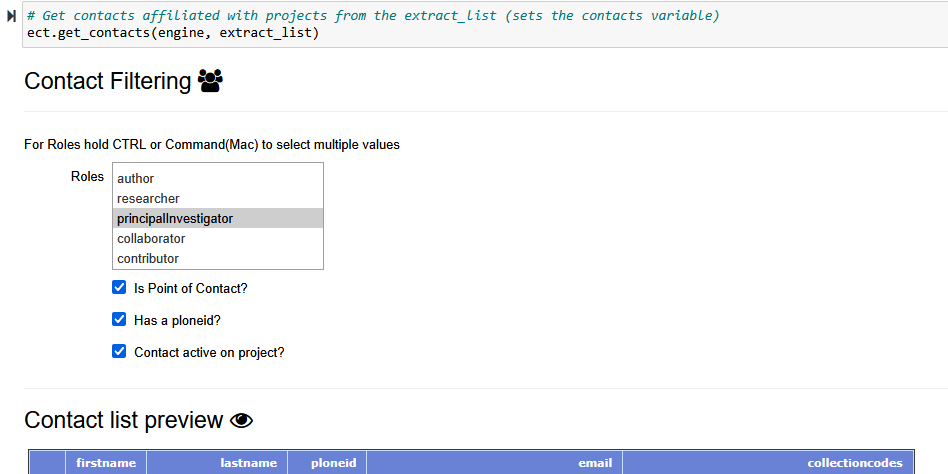948x474 pixels.
Task: Click the users group icon beside Contact Filtering
Action: click(210, 81)
